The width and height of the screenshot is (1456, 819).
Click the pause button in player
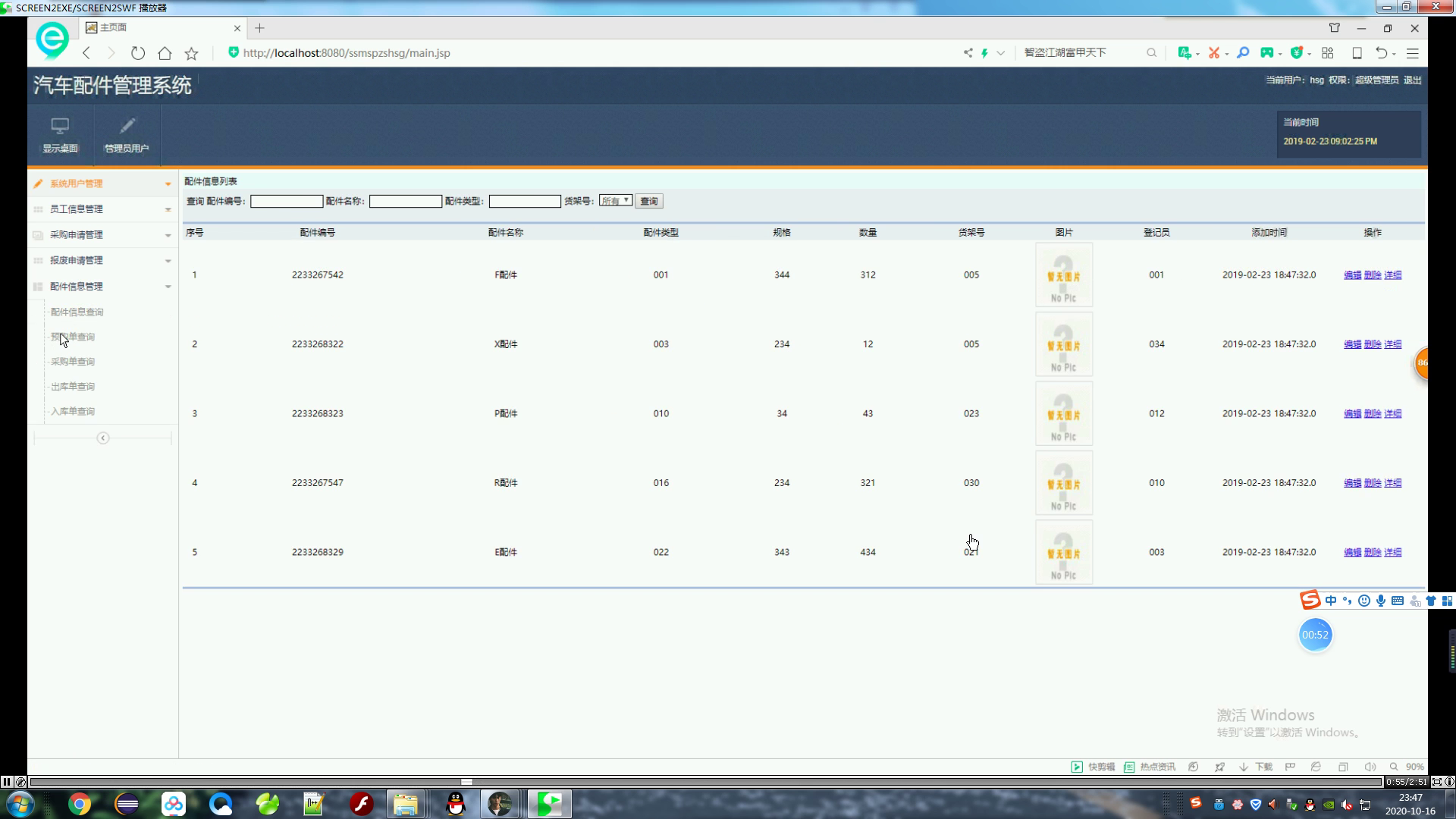(7, 782)
